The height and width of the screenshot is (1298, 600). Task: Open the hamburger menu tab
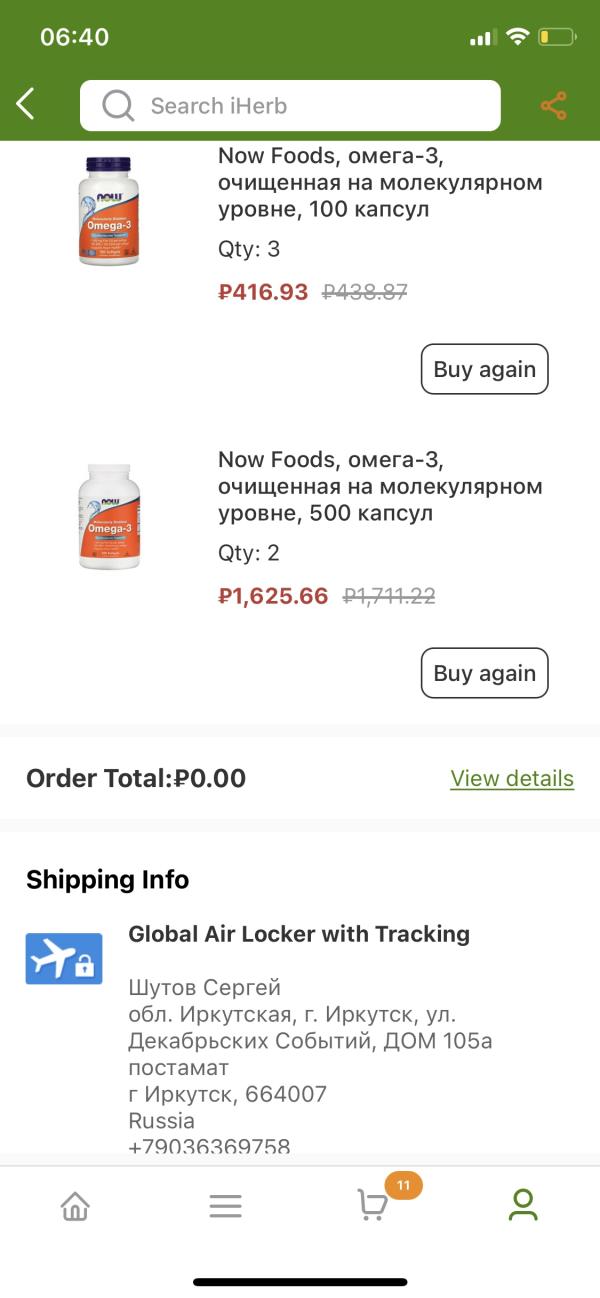(x=225, y=1206)
